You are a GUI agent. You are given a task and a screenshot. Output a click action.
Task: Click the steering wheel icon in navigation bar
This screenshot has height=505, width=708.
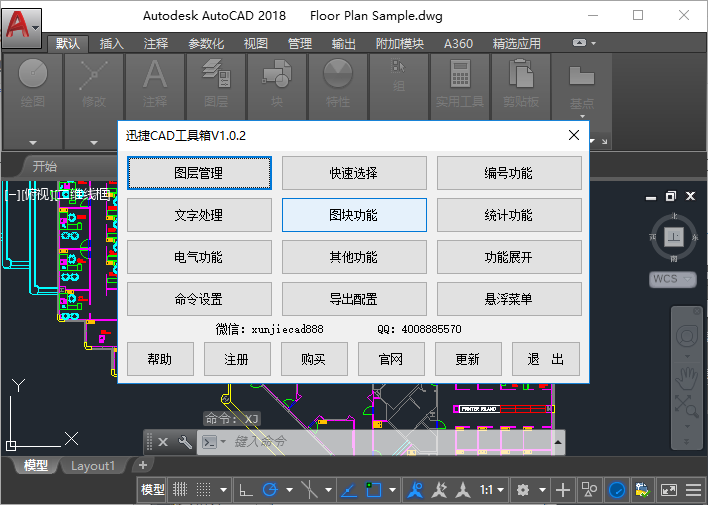coord(687,336)
